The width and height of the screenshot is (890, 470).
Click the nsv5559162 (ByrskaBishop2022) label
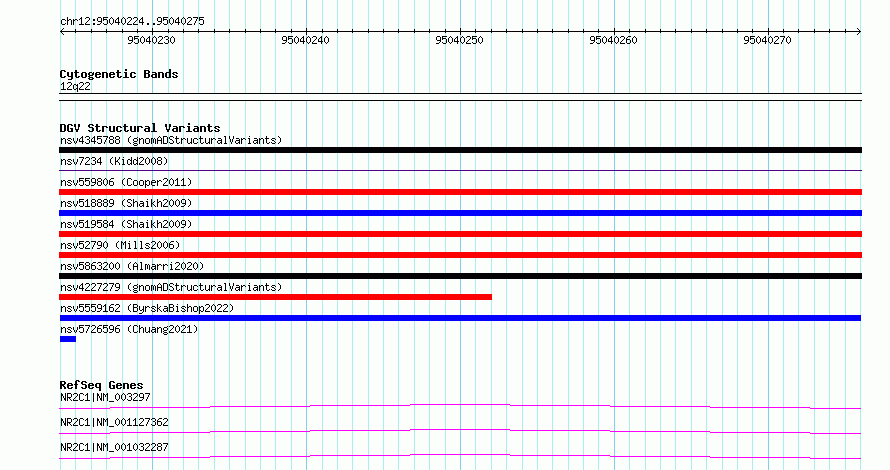pos(147,308)
